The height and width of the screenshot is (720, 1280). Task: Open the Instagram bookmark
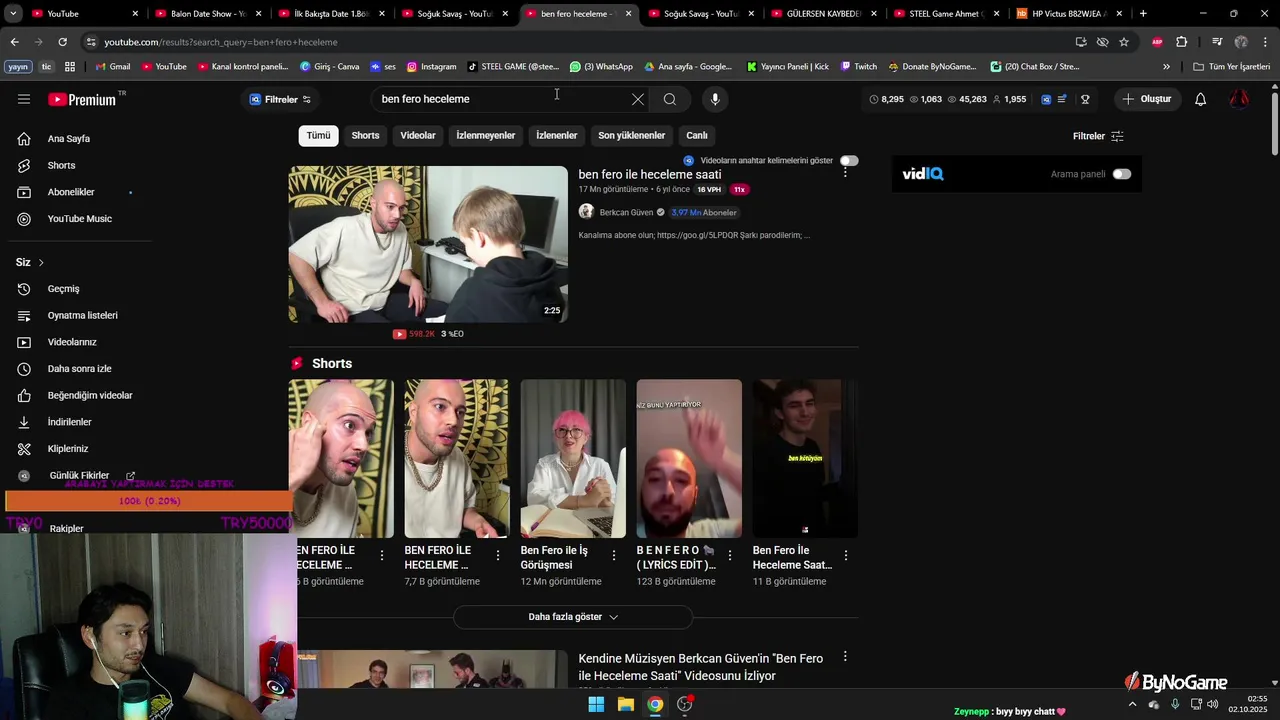pos(431,67)
